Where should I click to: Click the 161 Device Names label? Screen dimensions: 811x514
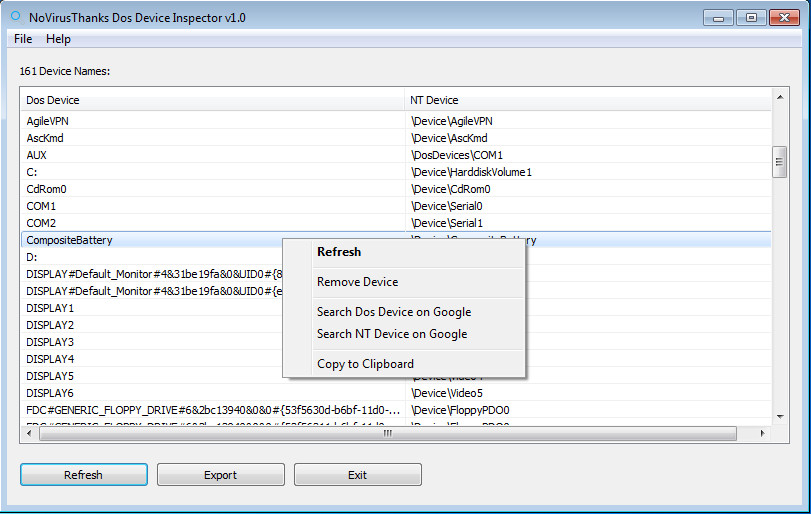pos(65,71)
